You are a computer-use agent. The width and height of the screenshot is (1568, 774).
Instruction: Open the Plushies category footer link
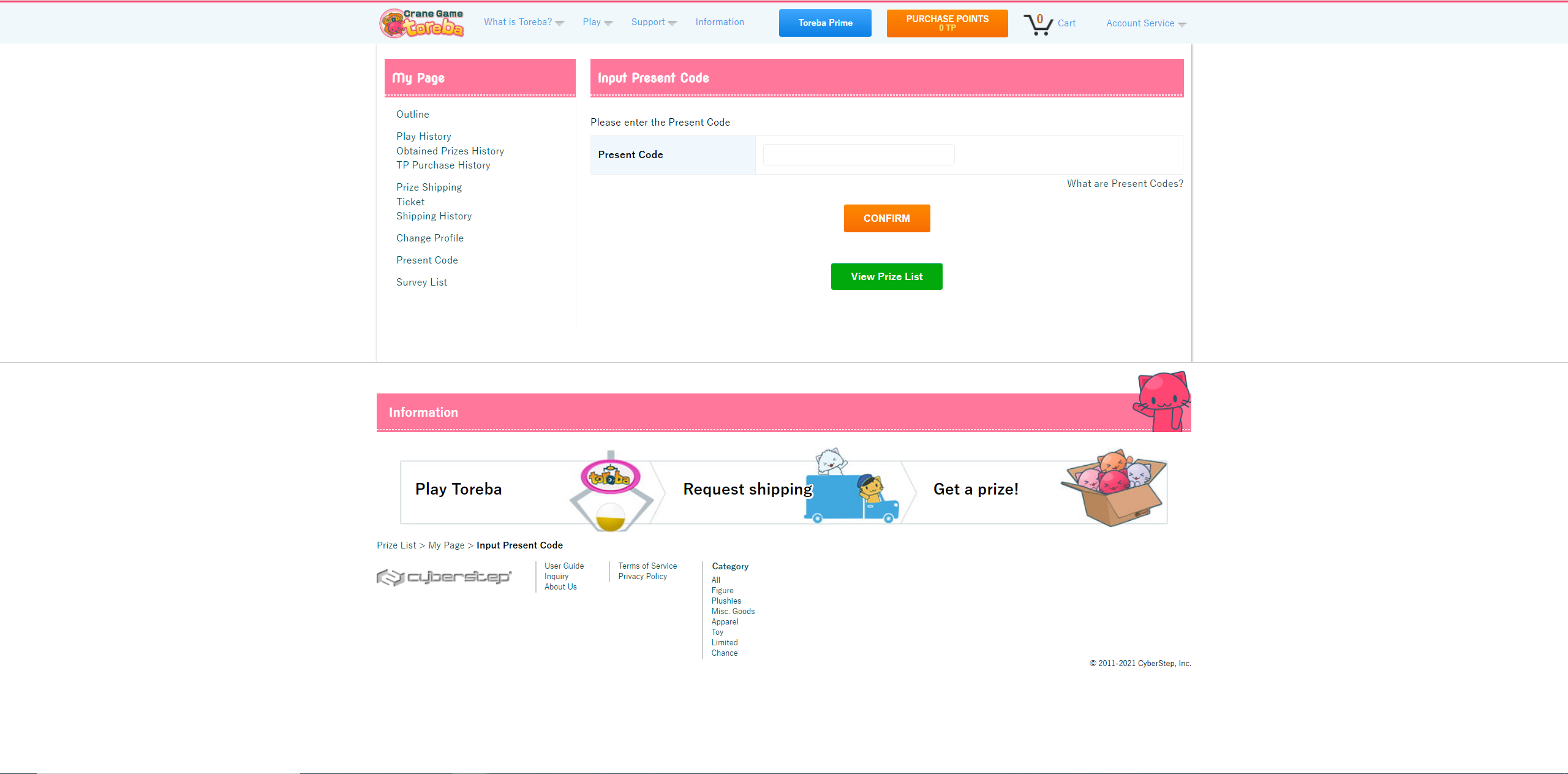coord(726,601)
